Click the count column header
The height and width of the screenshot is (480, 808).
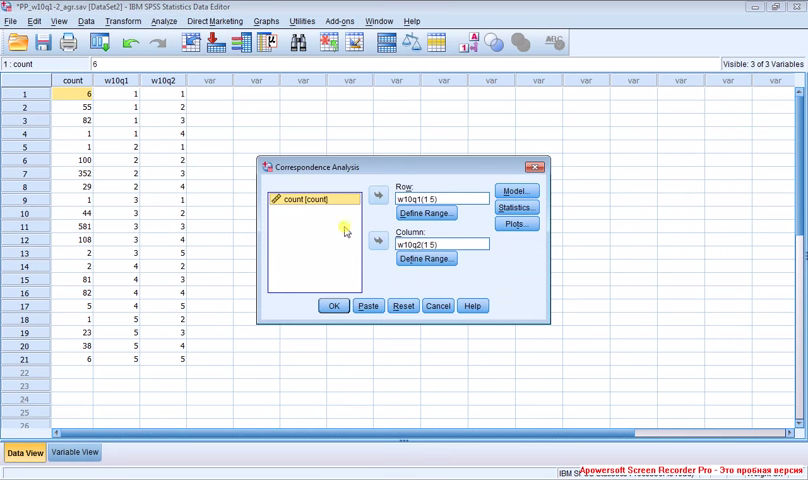(72, 80)
